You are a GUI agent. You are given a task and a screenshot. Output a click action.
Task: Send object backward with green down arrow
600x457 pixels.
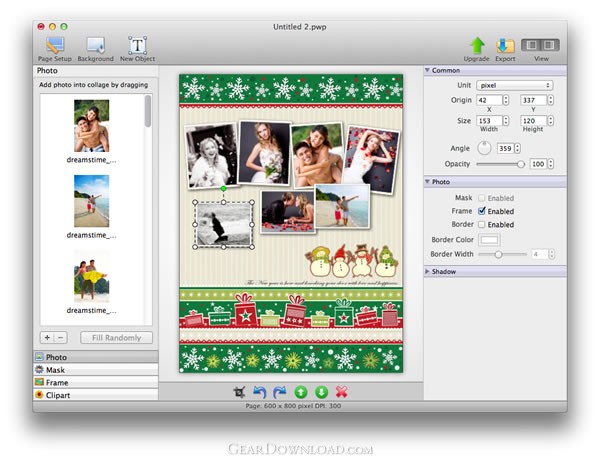click(321, 392)
